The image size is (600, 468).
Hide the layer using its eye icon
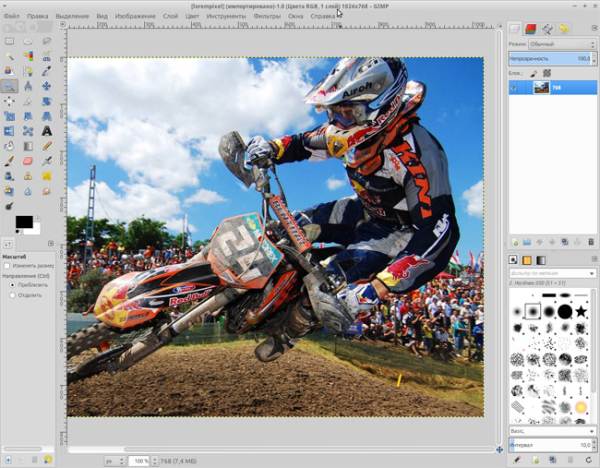(516, 88)
